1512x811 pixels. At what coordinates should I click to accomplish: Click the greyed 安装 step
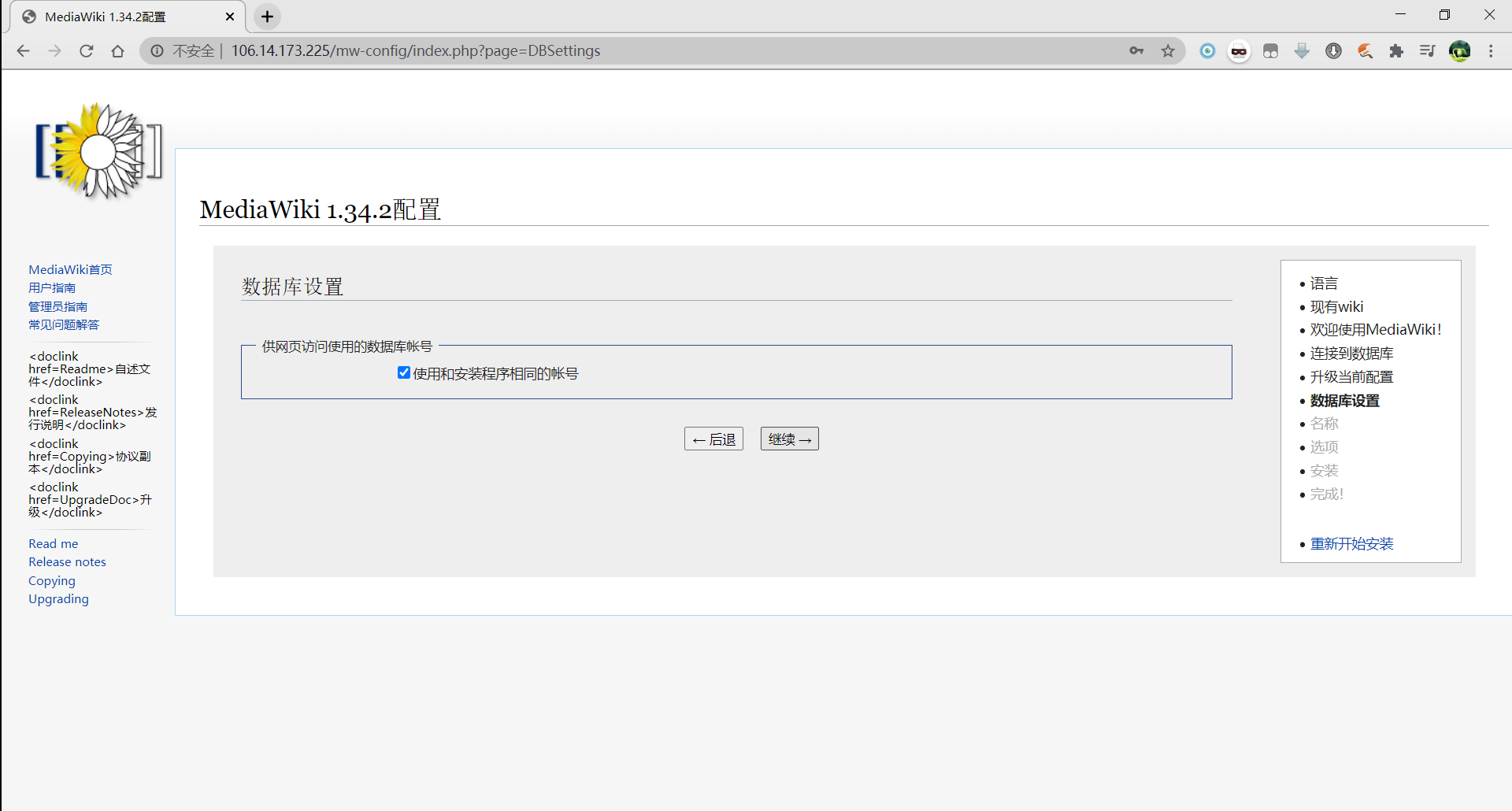pyautogui.click(x=1324, y=471)
